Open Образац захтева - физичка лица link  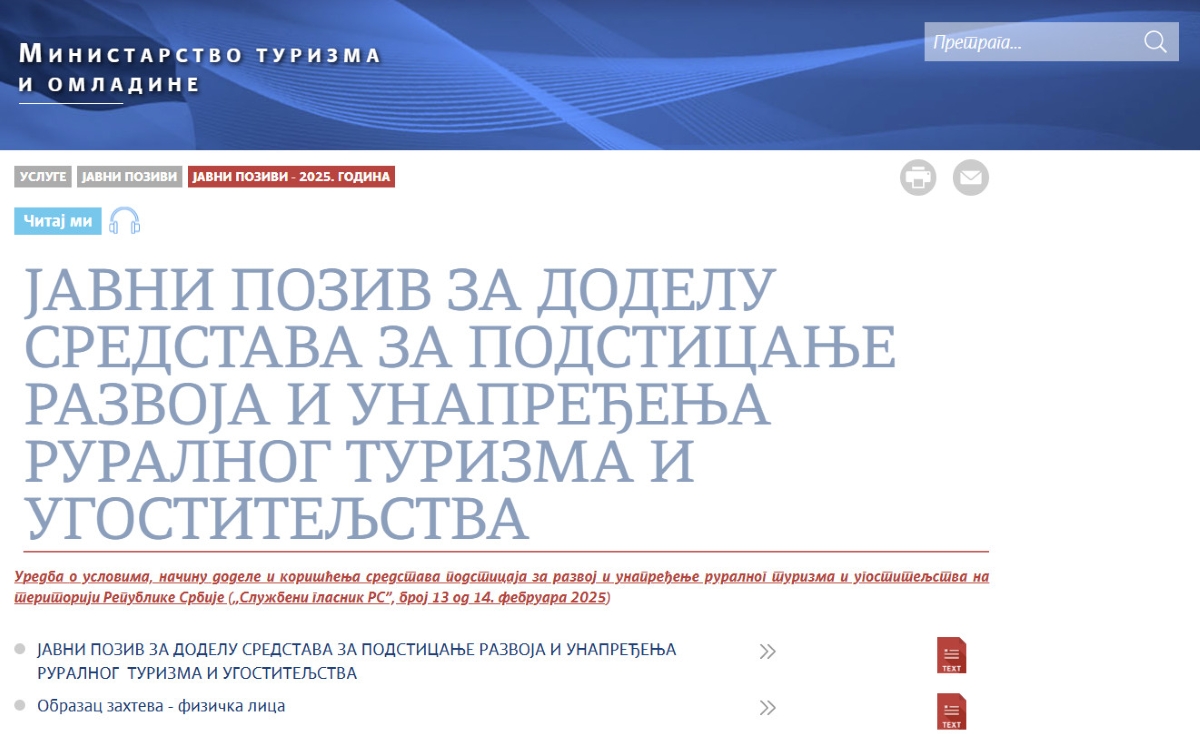tap(161, 706)
